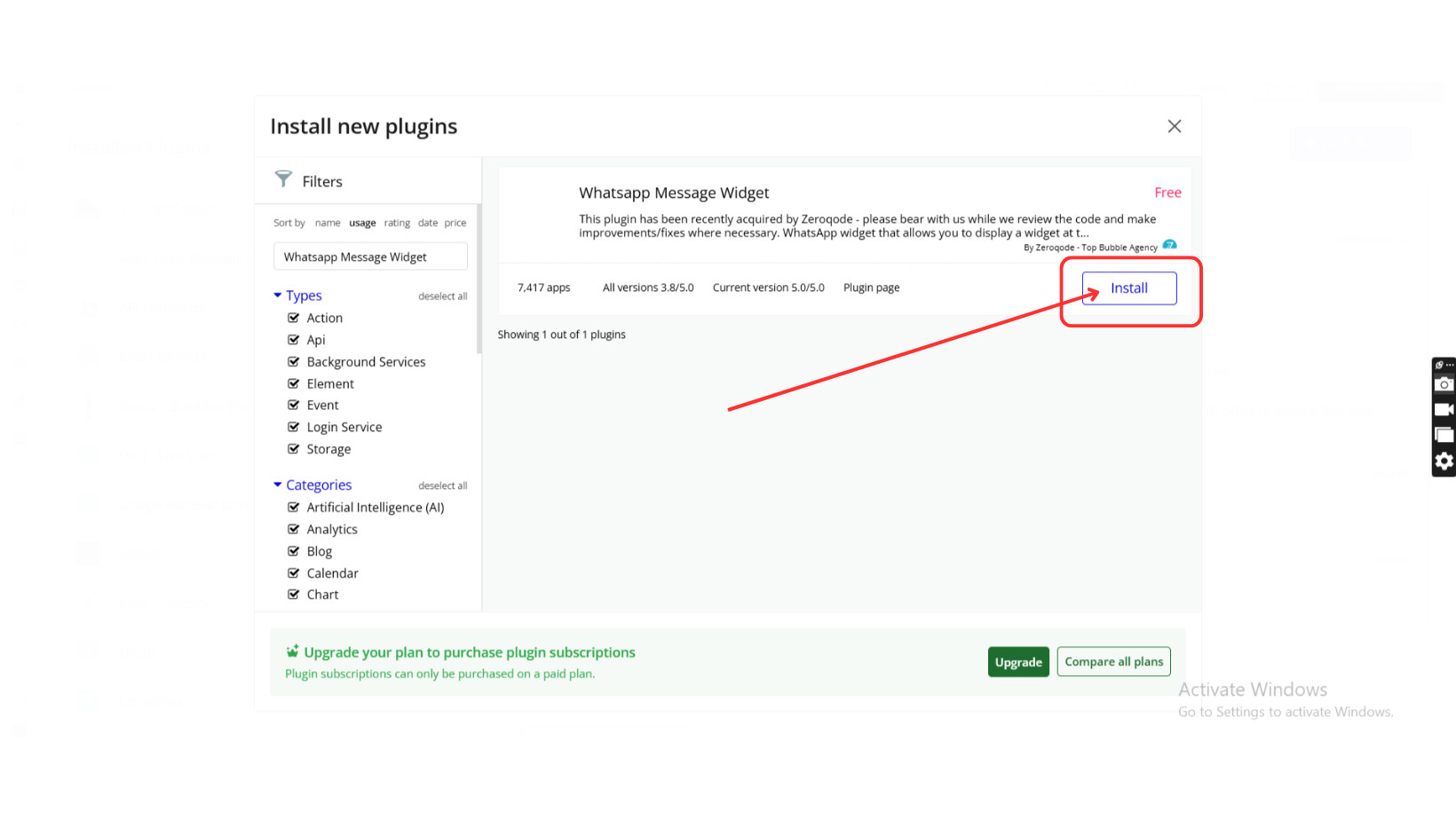This screenshot has height=820, width=1456.
Task: Deselect all Categories filters
Action: click(443, 485)
